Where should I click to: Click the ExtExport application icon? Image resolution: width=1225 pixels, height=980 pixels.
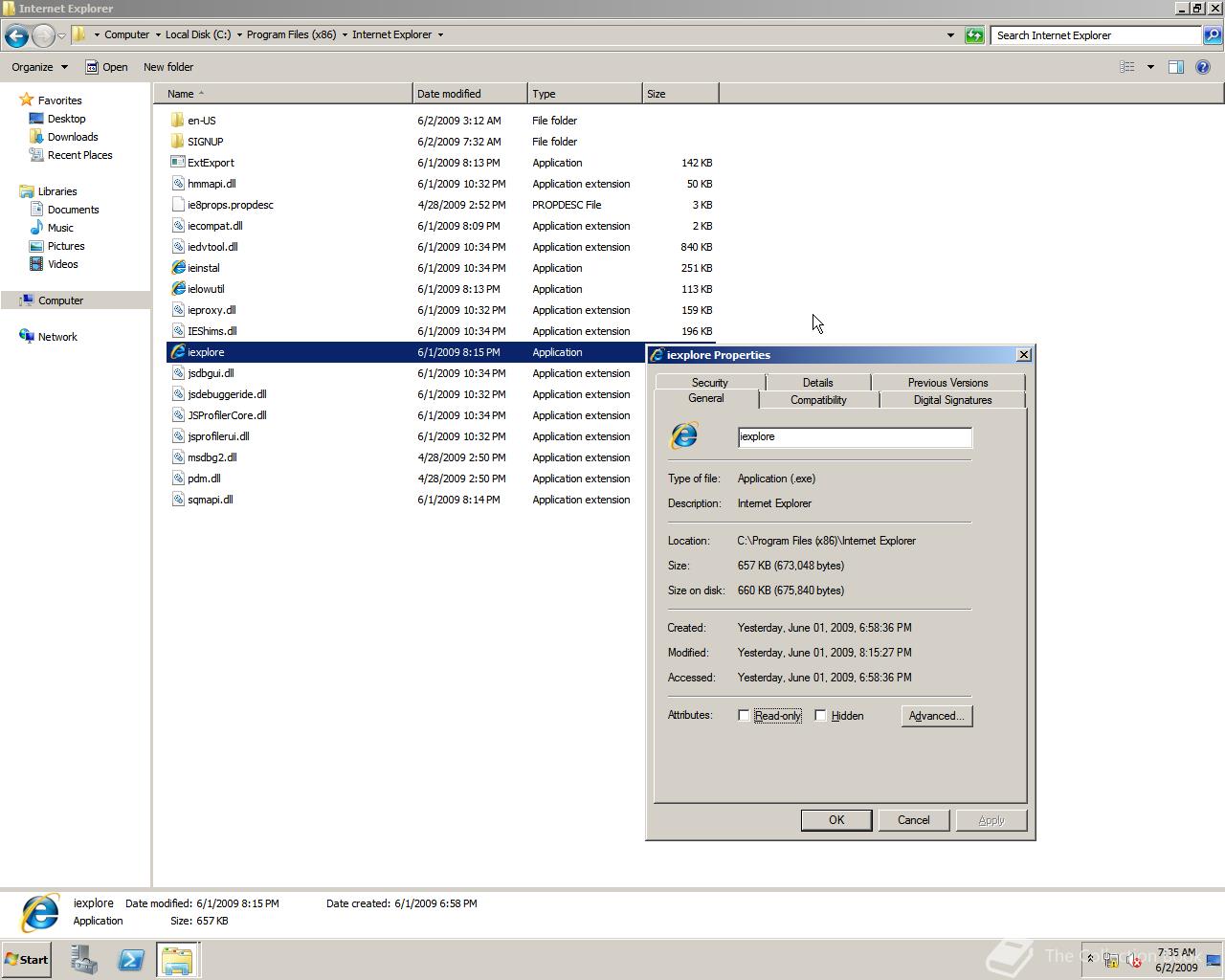point(177,163)
